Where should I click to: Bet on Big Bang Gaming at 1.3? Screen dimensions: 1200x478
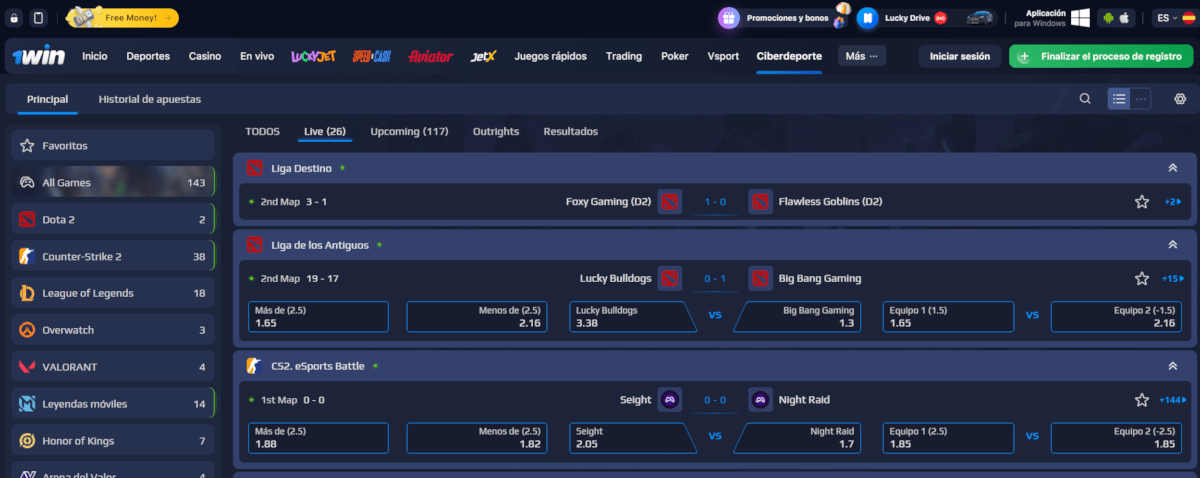pos(796,317)
